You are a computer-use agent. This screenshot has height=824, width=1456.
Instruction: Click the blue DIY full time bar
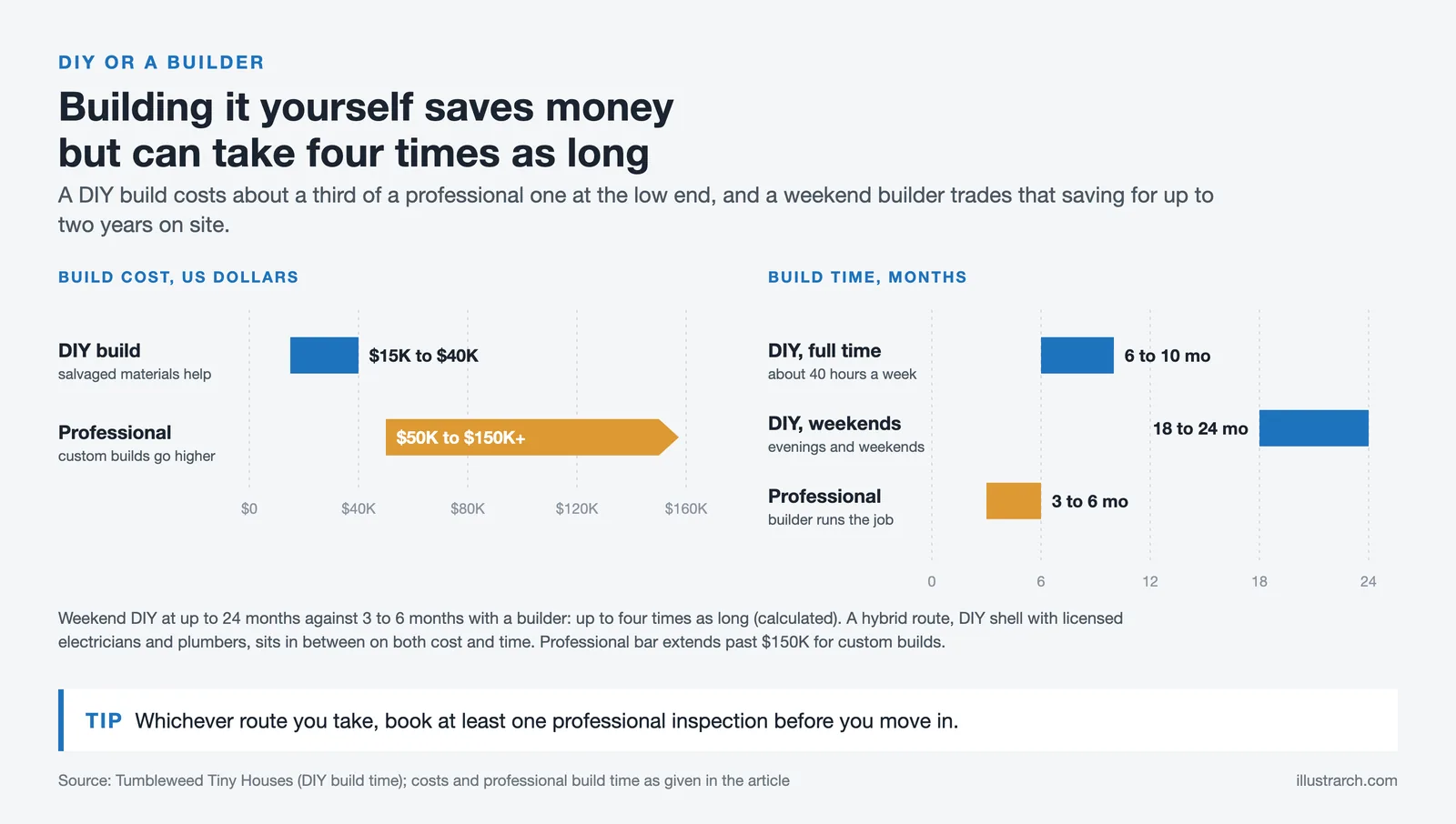[1077, 356]
